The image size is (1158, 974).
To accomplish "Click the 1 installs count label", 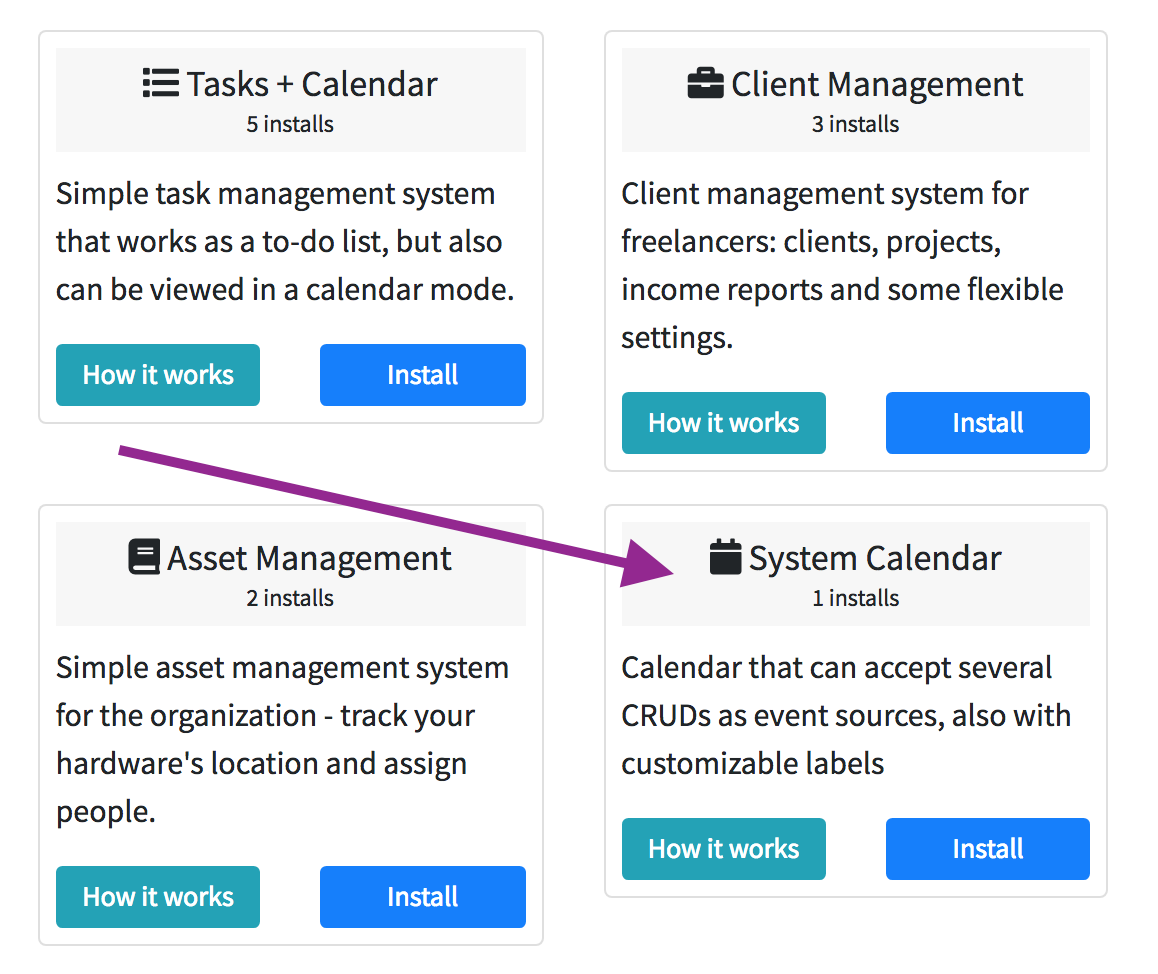I will (855, 599).
